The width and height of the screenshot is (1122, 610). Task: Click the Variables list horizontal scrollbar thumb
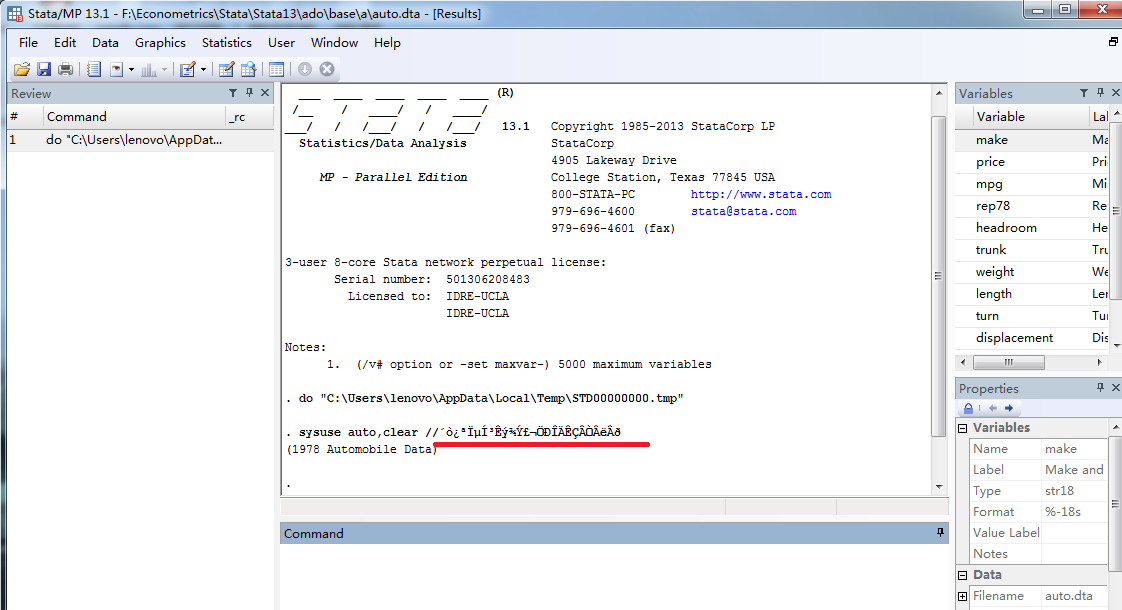coord(1008,362)
